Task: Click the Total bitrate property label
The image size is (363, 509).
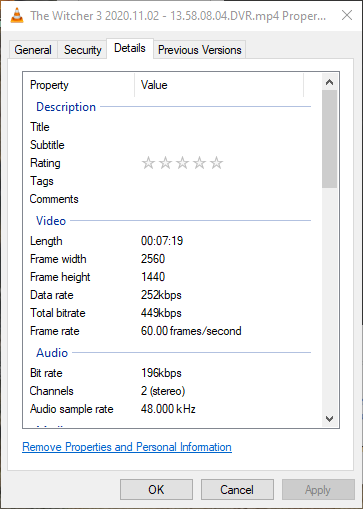Action: (x=58, y=313)
